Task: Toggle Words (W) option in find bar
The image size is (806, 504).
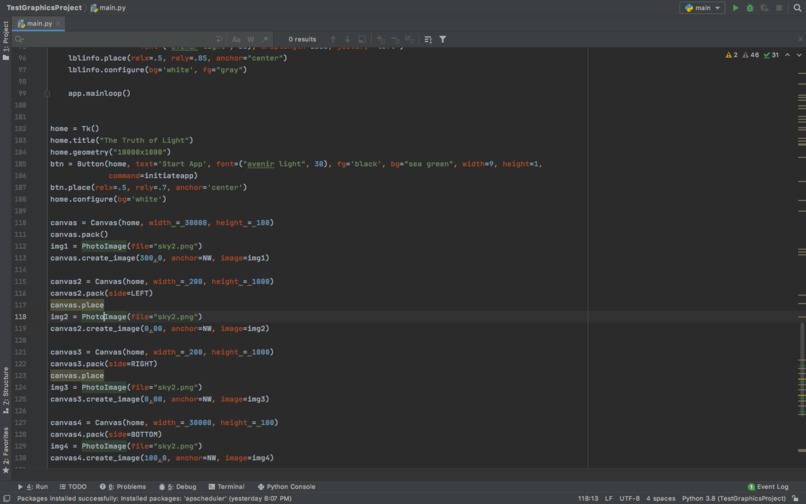Action: 250,39
